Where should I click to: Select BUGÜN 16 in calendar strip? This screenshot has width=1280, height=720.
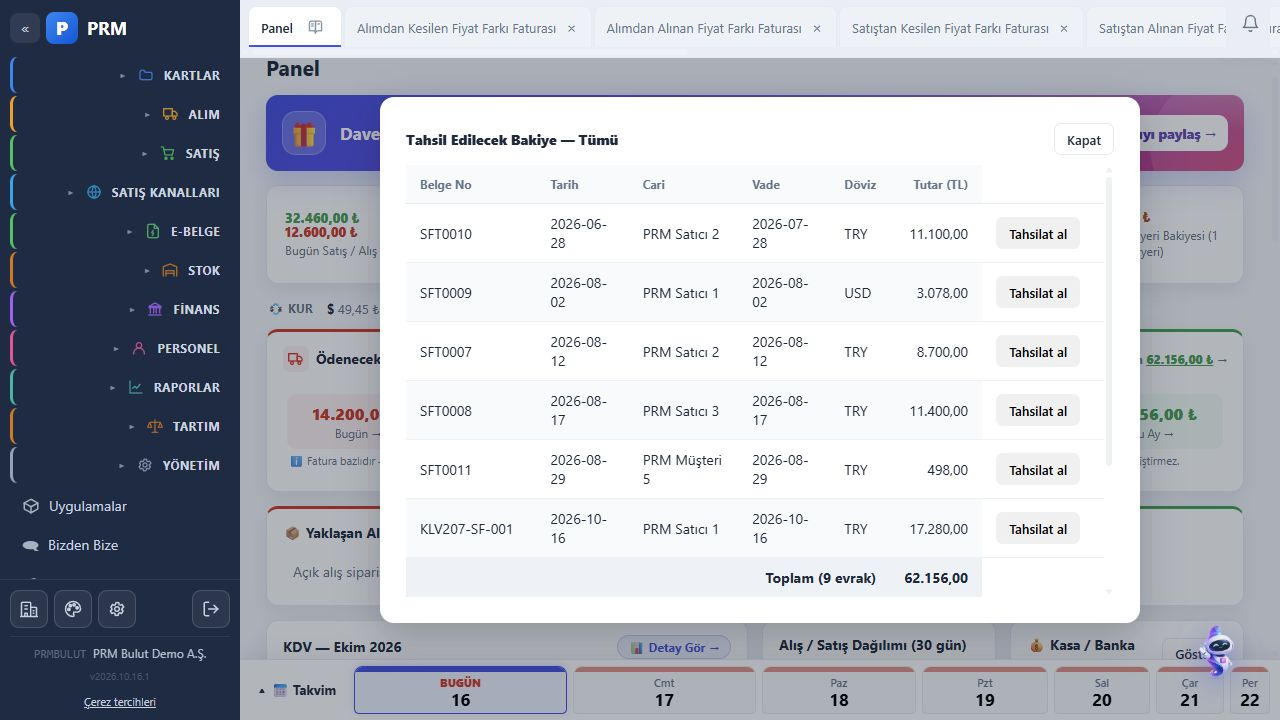pyautogui.click(x=460, y=691)
